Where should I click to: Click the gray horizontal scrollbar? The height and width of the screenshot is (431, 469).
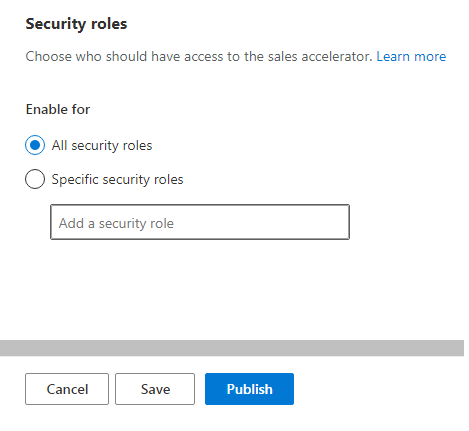(232, 348)
